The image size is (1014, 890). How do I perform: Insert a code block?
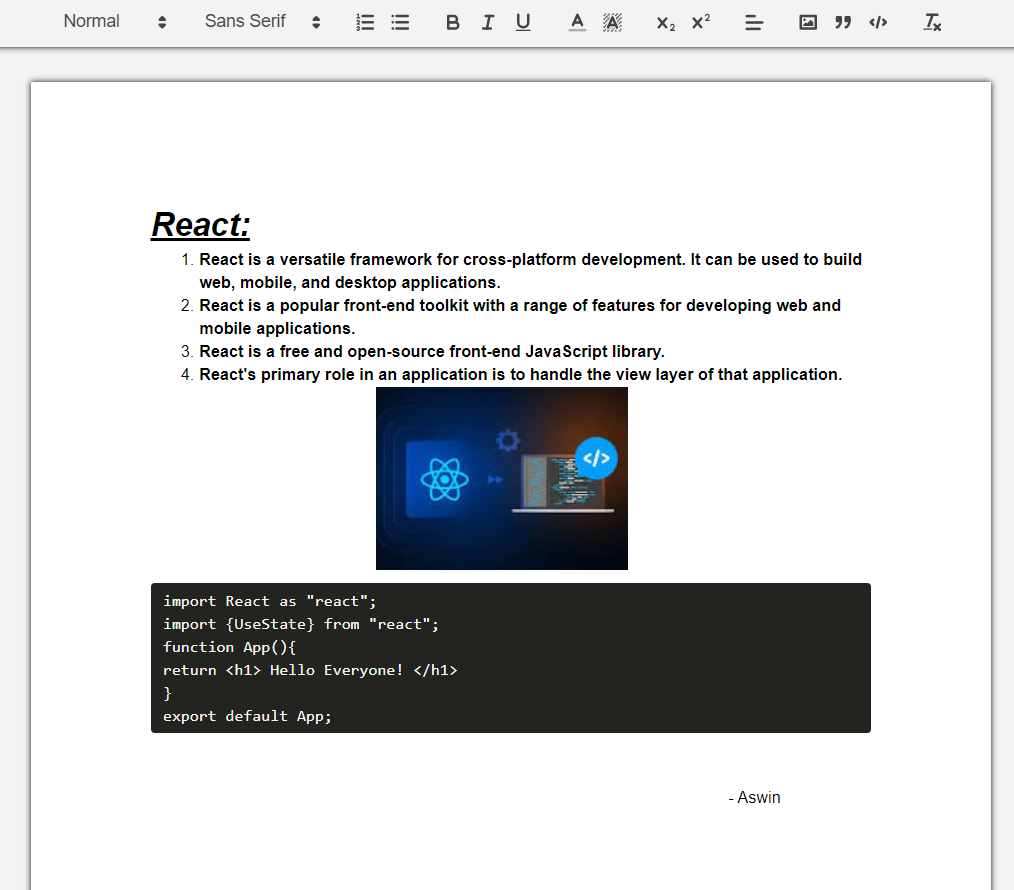click(878, 23)
